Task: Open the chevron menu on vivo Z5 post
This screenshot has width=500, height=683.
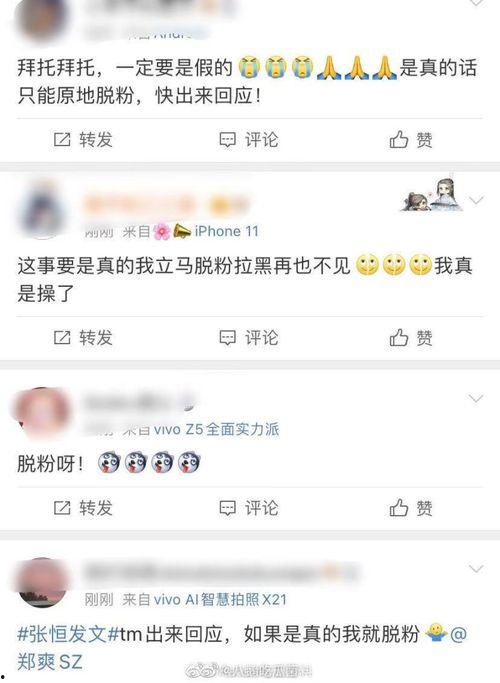Action: 476,399
